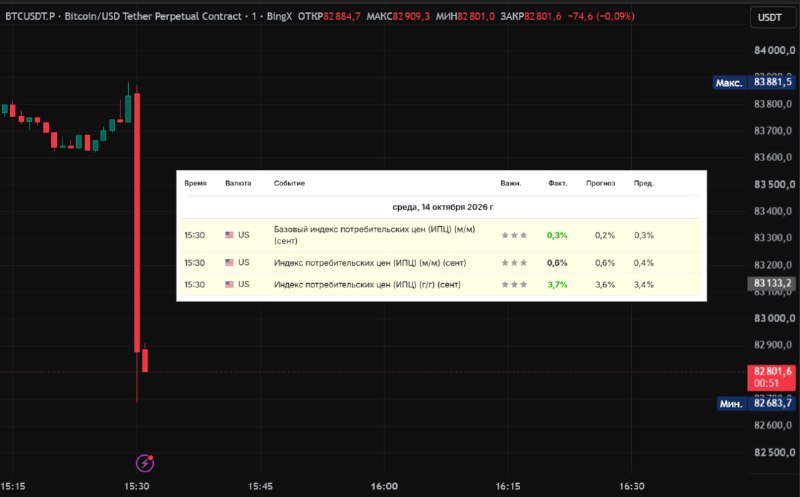Image resolution: width=800 pixels, height=497 pixels.
Task: Open the Базовый индекс потребительских цен event
Action: [374, 235]
